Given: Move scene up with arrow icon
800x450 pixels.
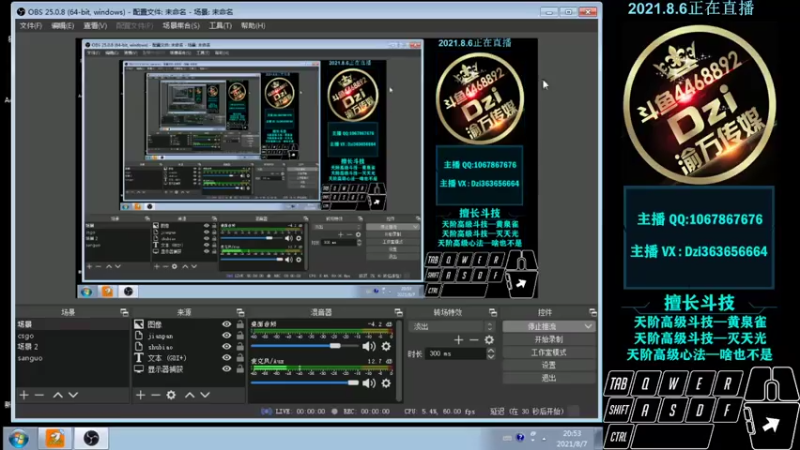Looking at the screenshot, I should (58, 395).
